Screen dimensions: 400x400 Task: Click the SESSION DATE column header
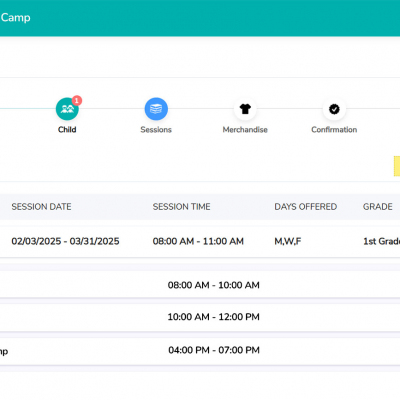tap(41, 207)
